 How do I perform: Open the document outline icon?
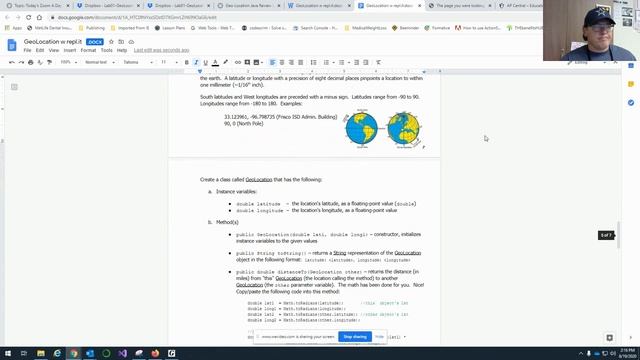[x=14, y=87]
